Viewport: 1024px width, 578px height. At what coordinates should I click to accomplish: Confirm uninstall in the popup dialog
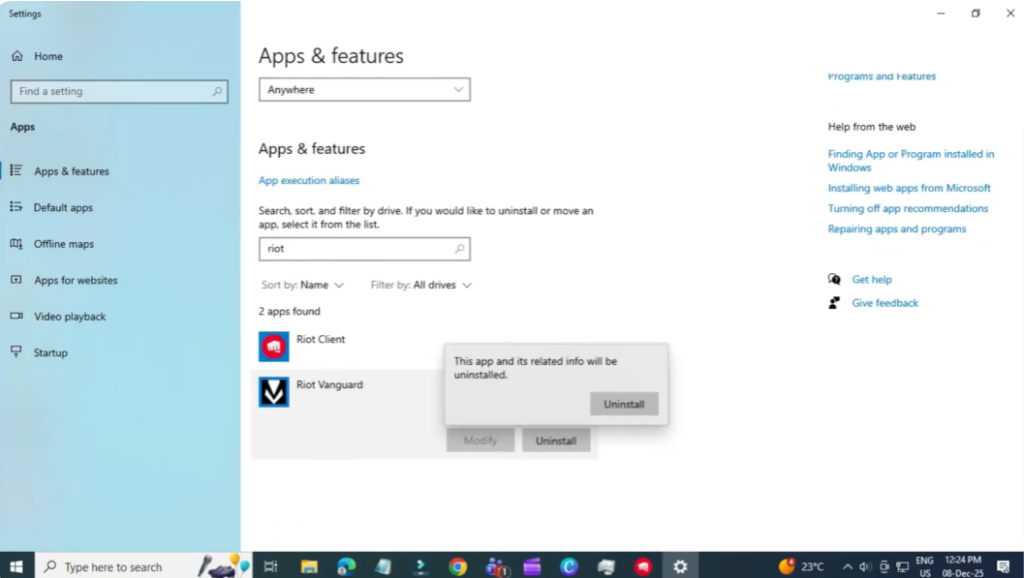click(x=623, y=403)
